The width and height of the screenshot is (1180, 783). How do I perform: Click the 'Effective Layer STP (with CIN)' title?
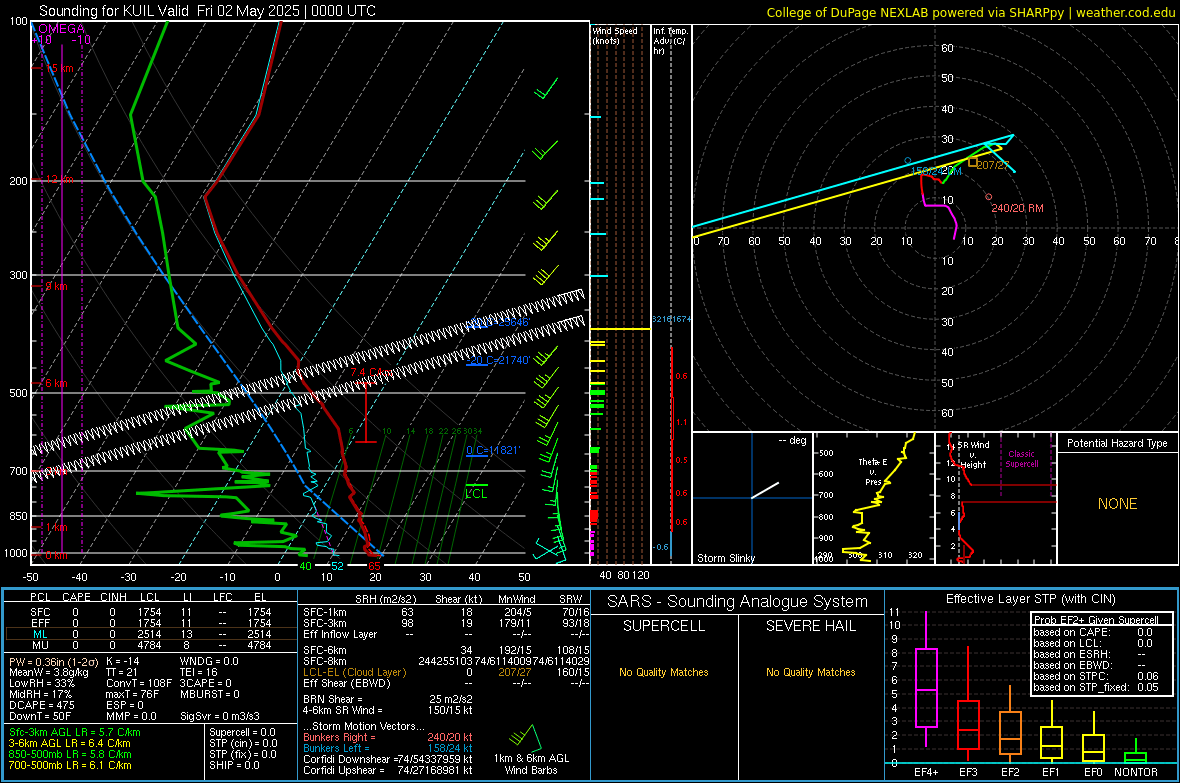tap(1030, 599)
